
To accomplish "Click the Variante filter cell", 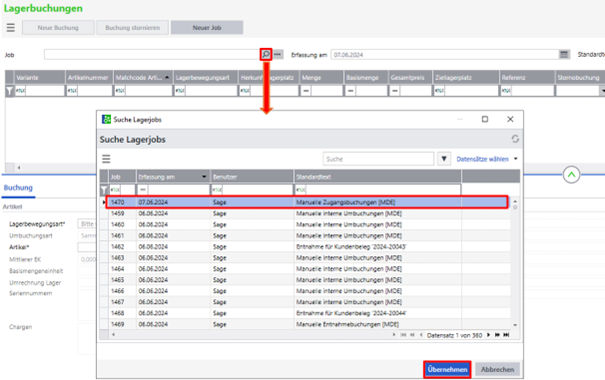I will click(x=40, y=91).
